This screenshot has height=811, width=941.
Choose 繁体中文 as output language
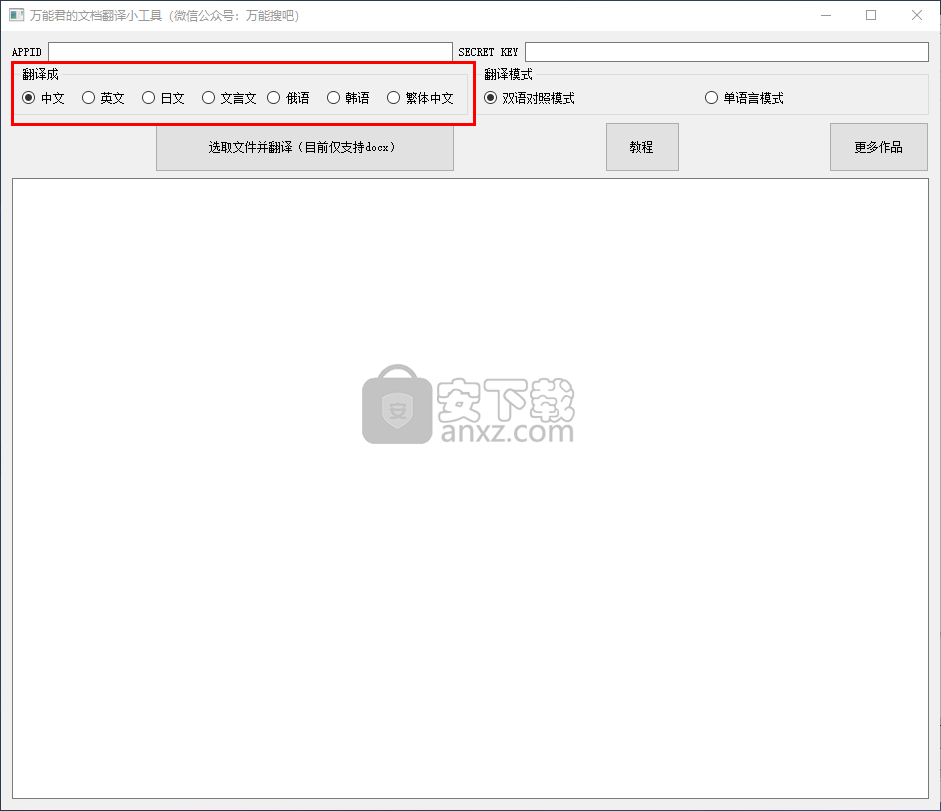pyautogui.click(x=394, y=98)
